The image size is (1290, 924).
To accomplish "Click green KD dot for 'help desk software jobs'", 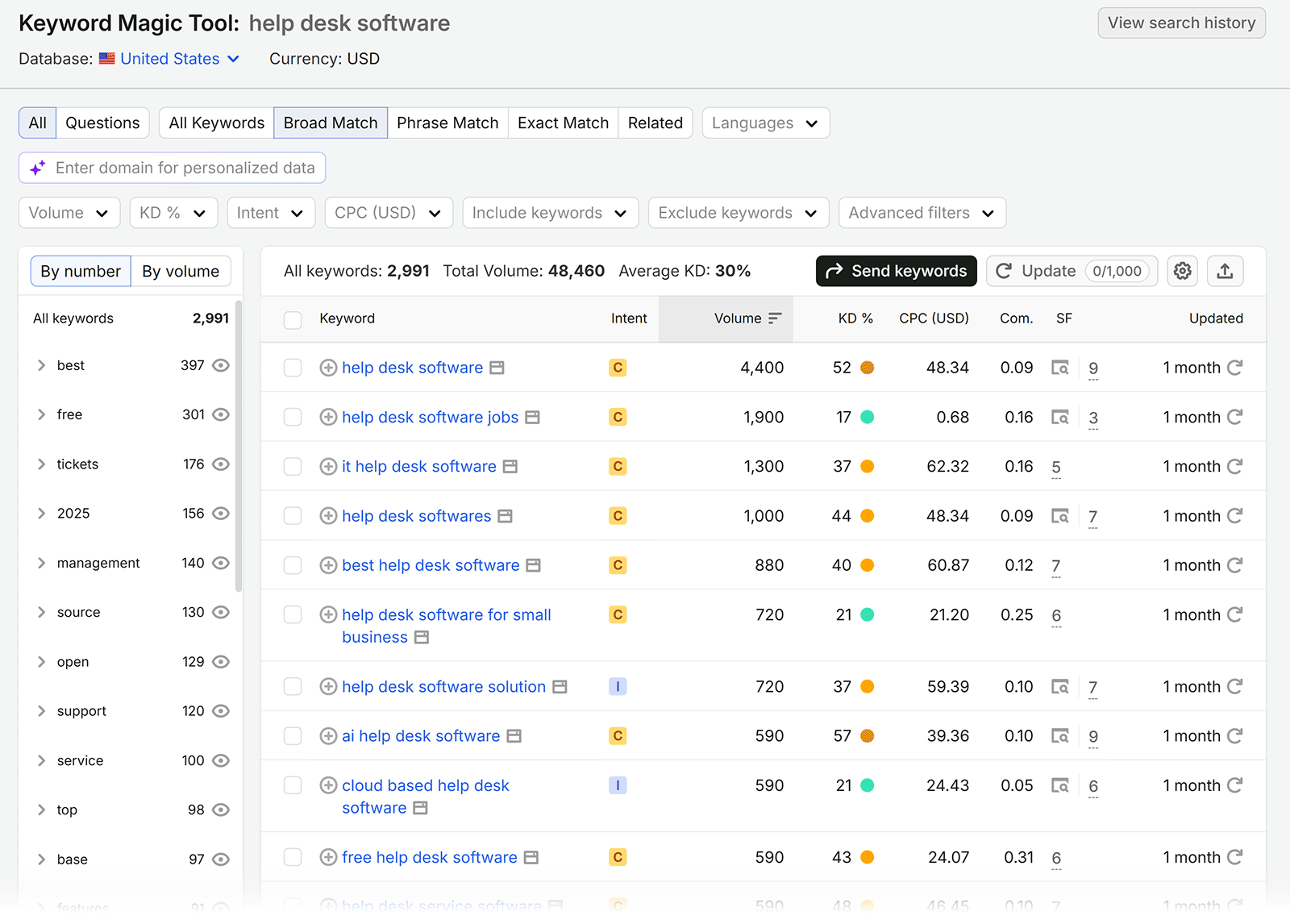I will 868,417.
